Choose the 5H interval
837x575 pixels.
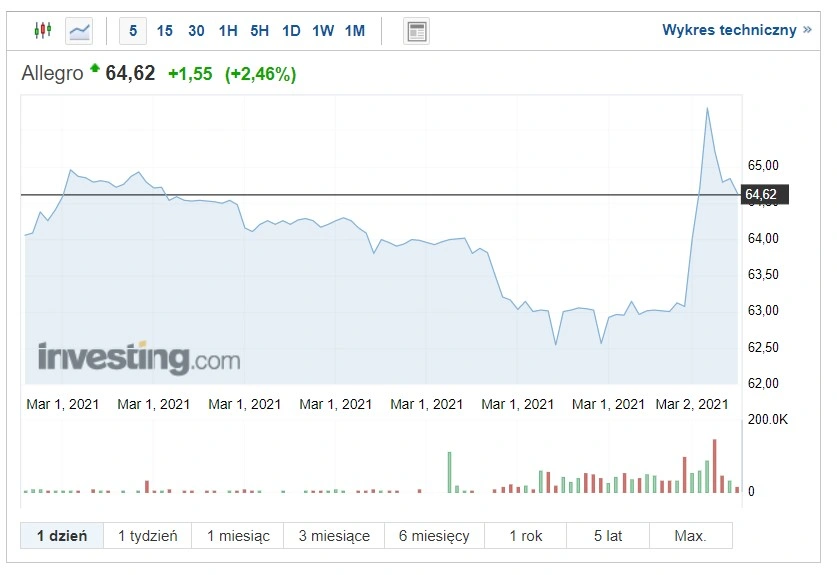click(x=259, y=31)
